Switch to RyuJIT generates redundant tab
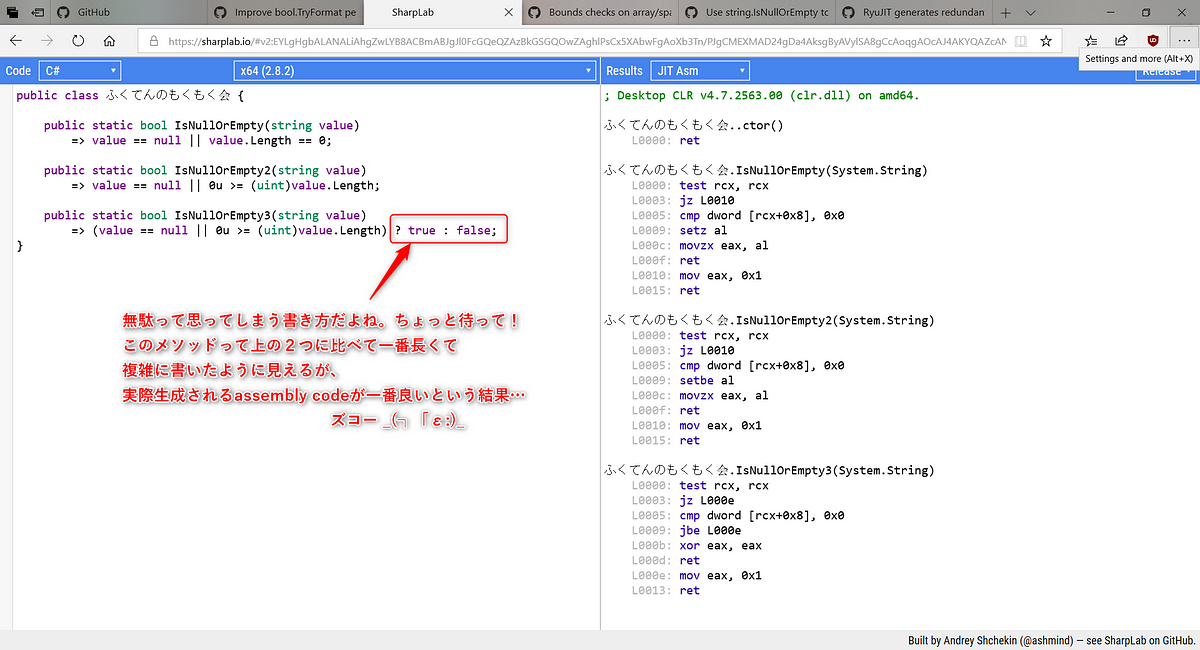The width and height of the screenshot is (1200, 650). coord(912,12)
